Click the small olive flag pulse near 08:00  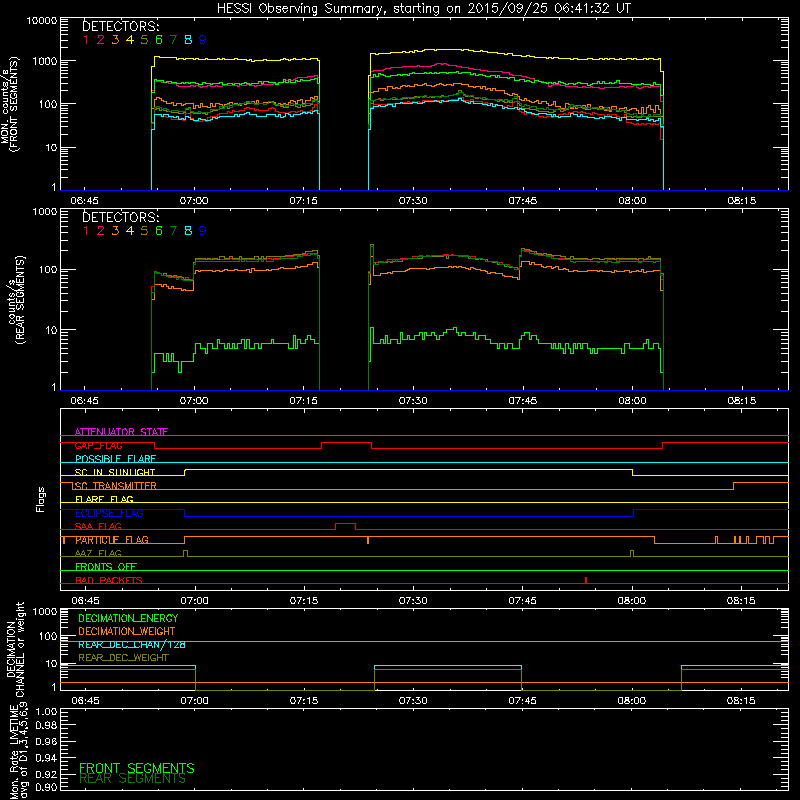pos(632,553)
